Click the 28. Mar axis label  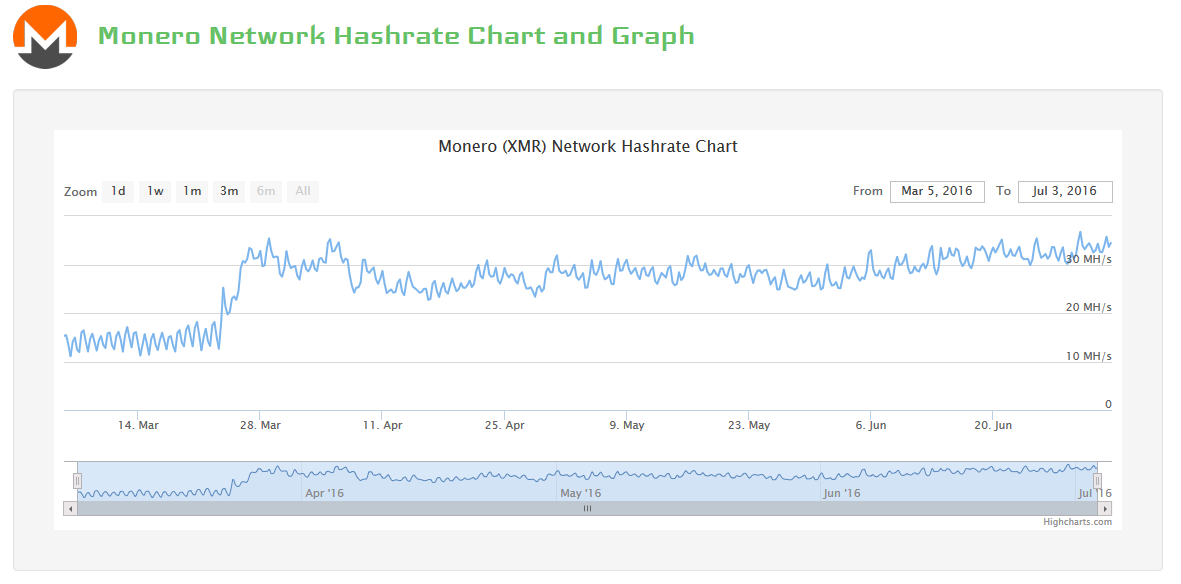pyautogui.click(x=260, y=426)
